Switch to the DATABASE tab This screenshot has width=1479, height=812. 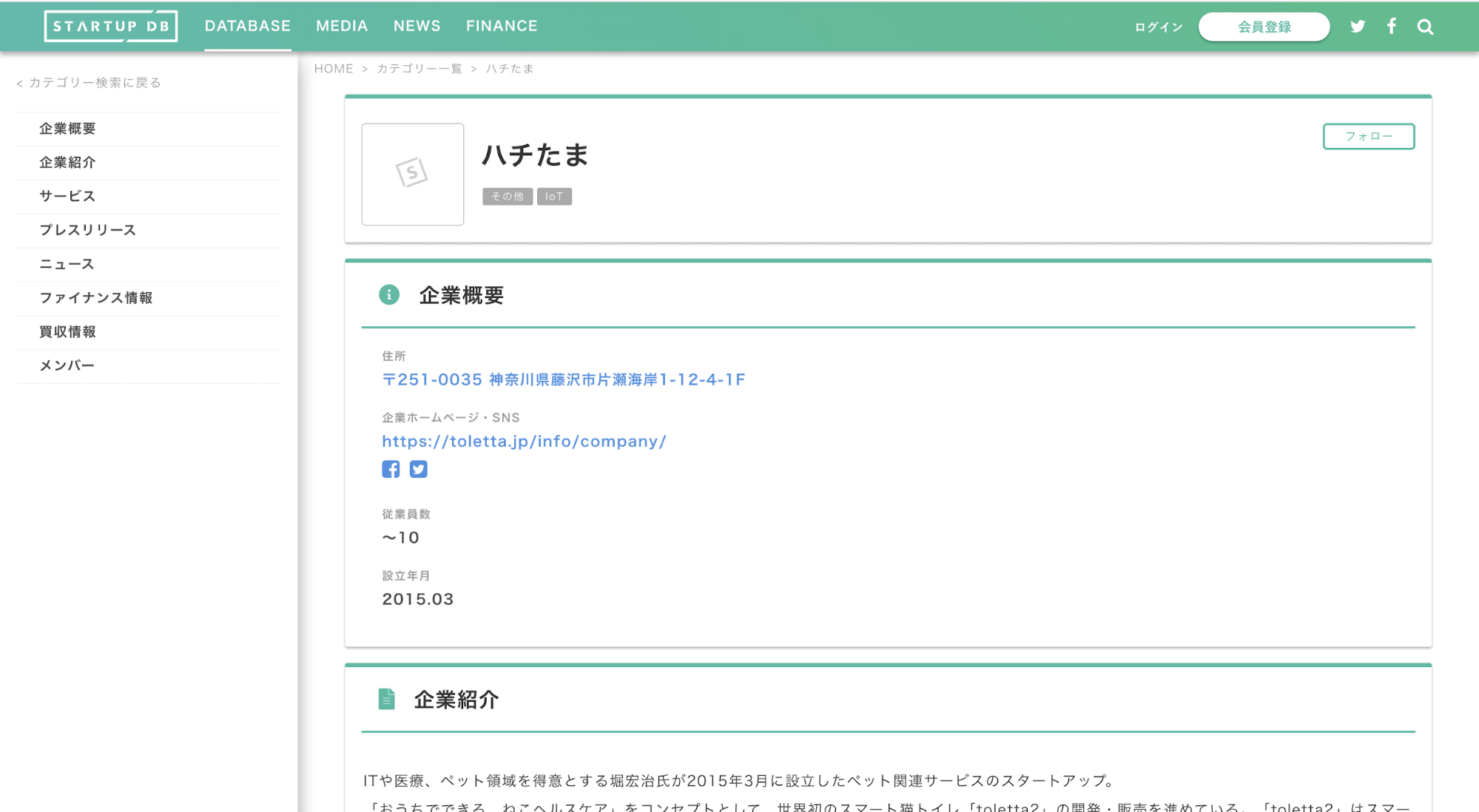248,25
